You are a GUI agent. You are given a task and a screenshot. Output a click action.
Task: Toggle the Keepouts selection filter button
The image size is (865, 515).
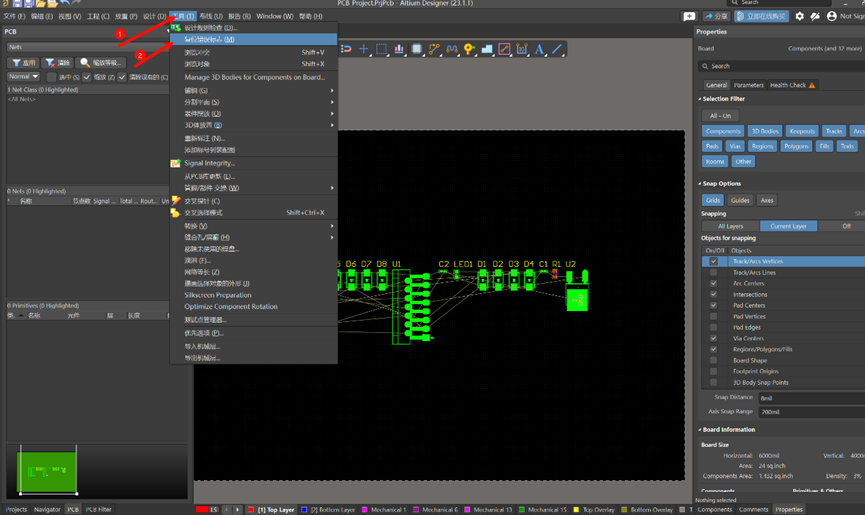point(802,131)
